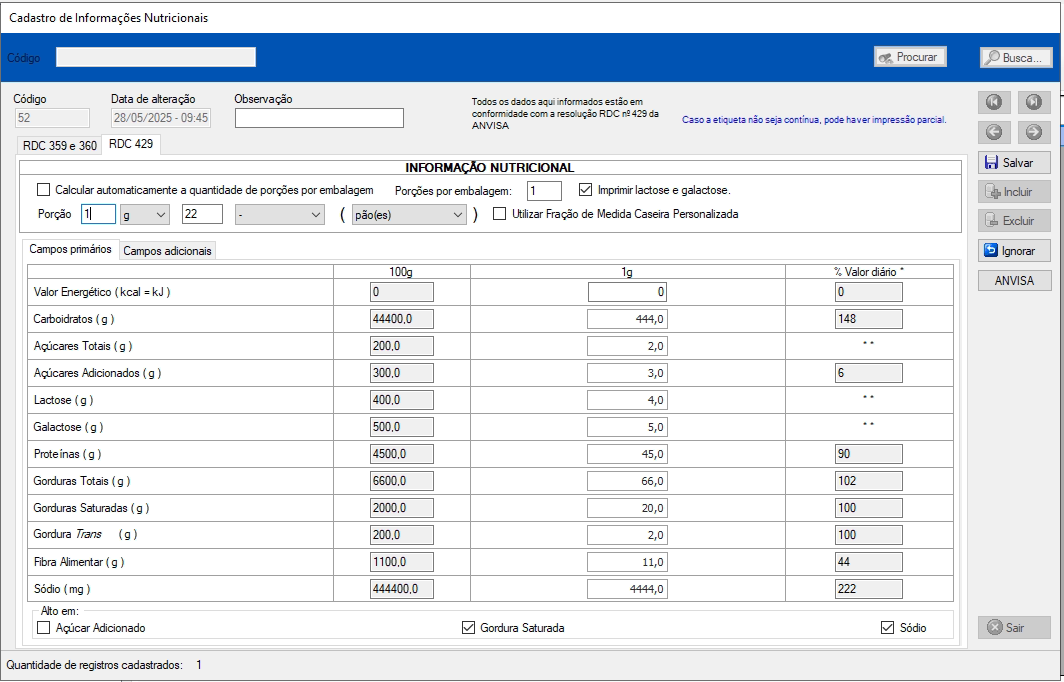Click the Sódio 100g field 444400,0
Image resolution: width=1064 pixels, height=682 pixels.
pos(402,589)
